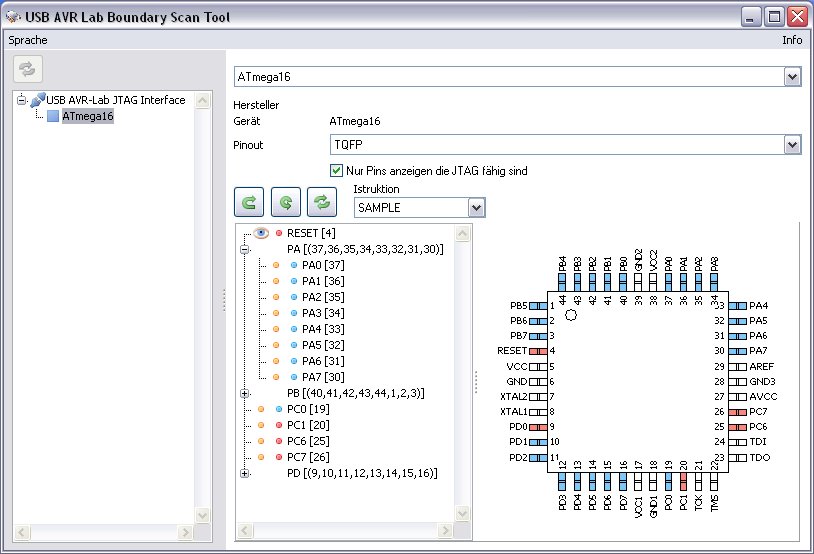This screenshot has width=814, height=554.
Task: Click the blue state dot of PA0 [37]
Action: tap(294, 265)
